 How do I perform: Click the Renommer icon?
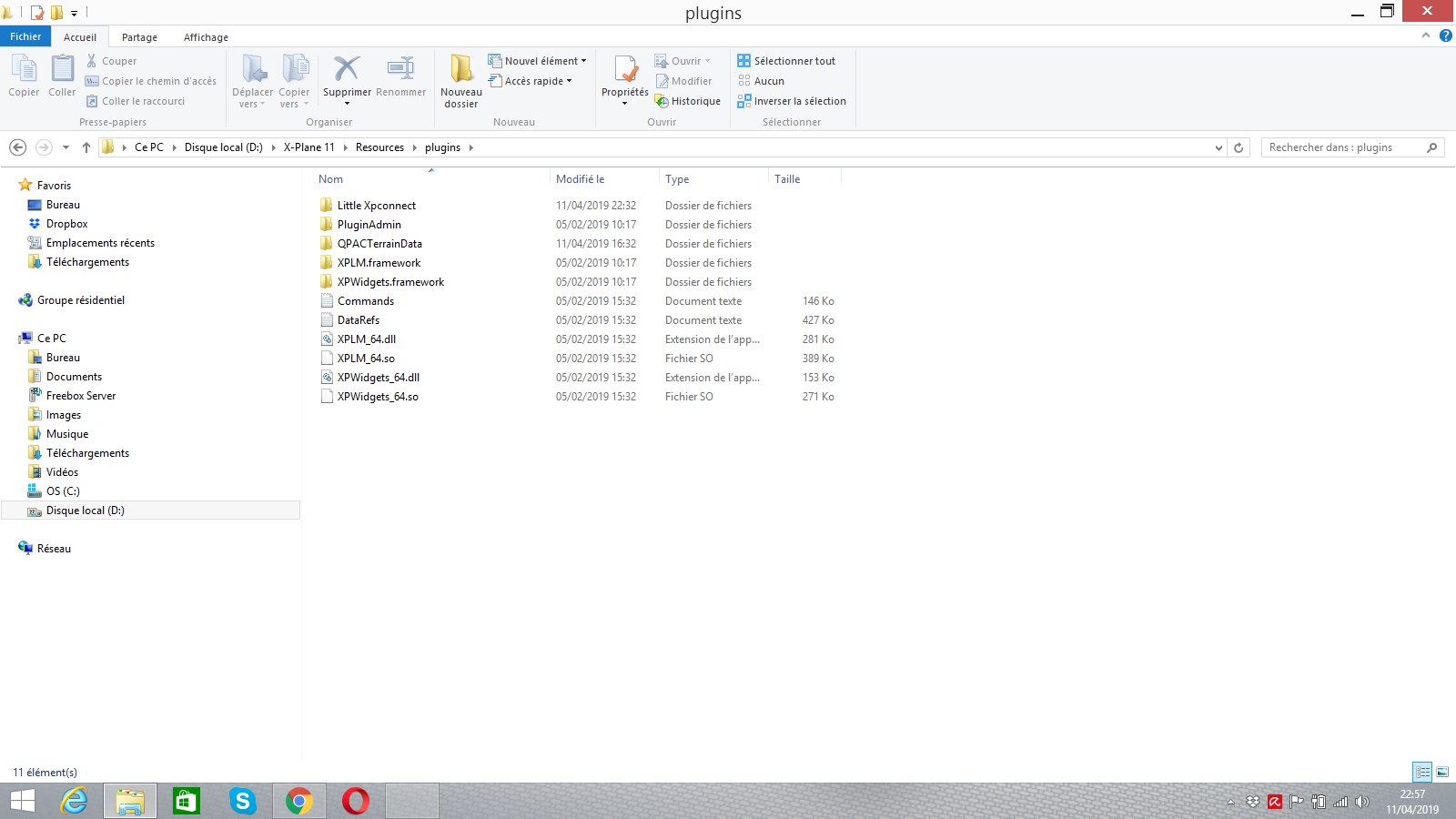coord(400,76)
